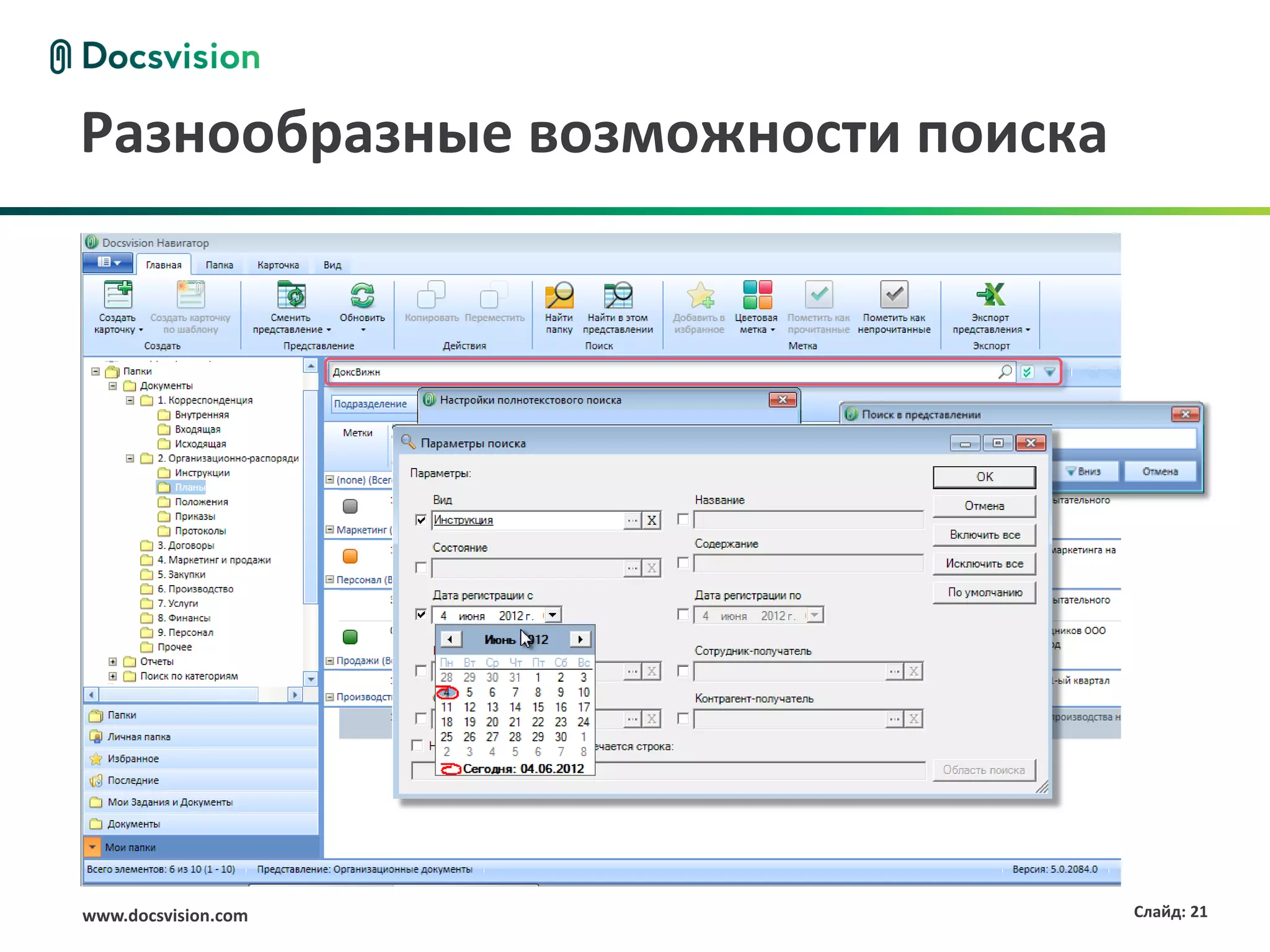Click the Исключить все button
The width and height of the screenshot is (1270, 952).
(x=984, y=563)
